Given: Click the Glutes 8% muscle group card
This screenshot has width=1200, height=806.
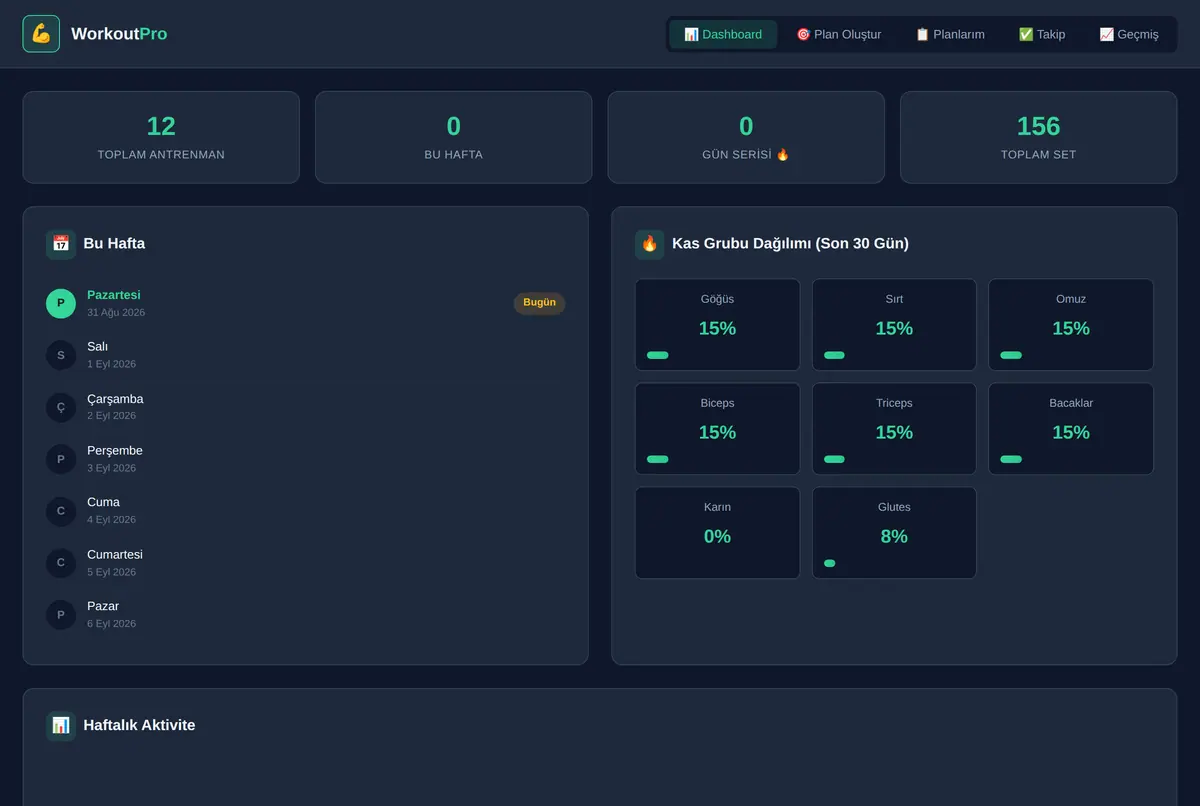Looking at the screenshot, I should 894,533.
